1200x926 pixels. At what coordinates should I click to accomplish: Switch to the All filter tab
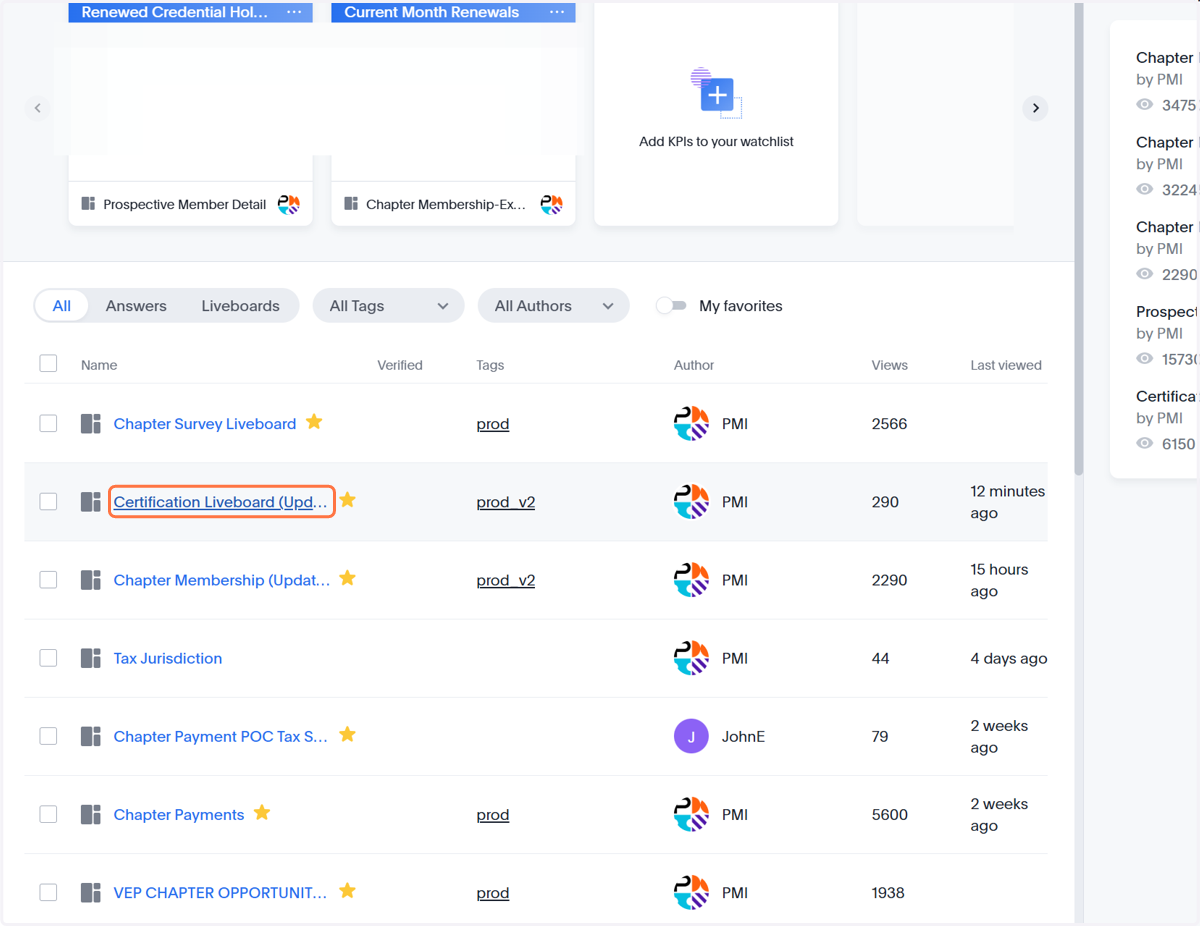(62, 306)
